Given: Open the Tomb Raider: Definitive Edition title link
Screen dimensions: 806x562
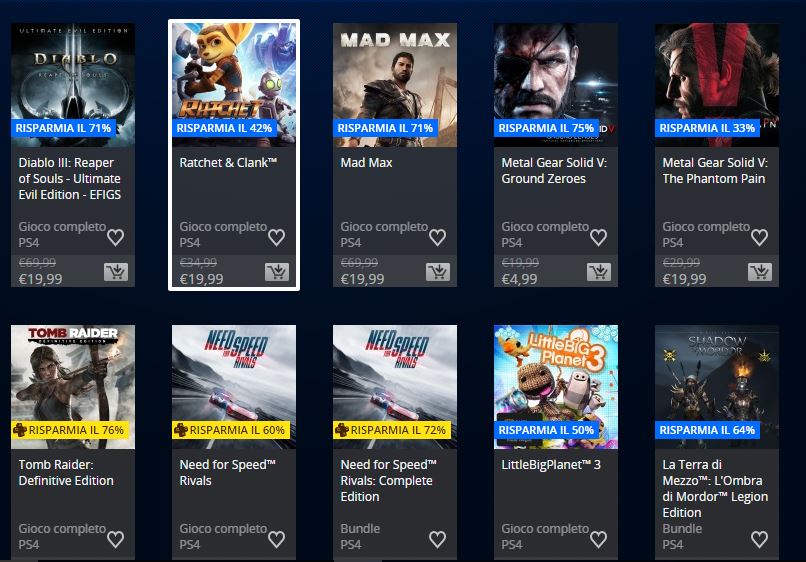Looking at the screenshot, I should 66,473.
